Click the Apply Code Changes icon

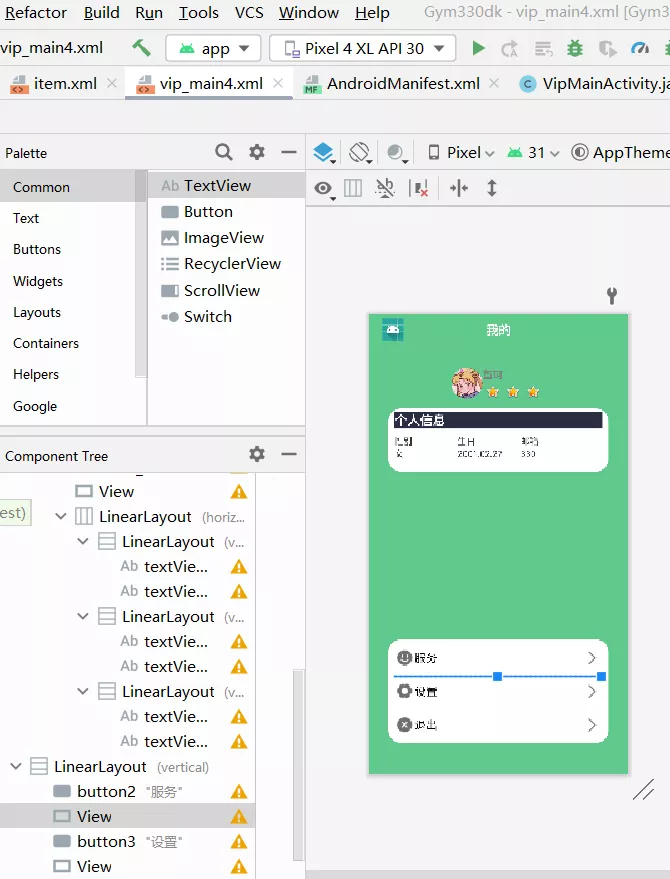(x=543, y=49)
